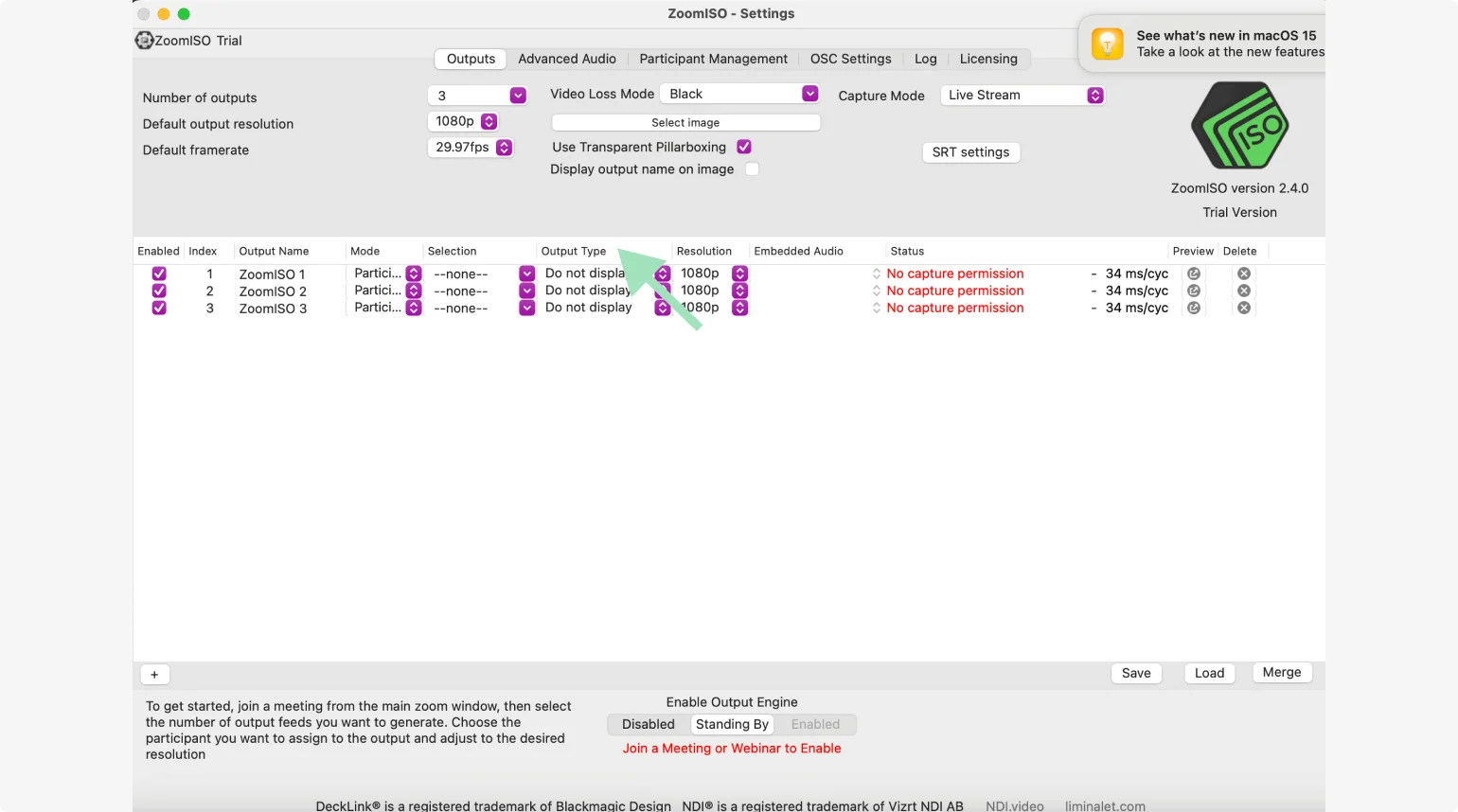Toggle Use Transparent Pillarboxing checkbox
The image size is (1458, 812).
[x=744, y=147]
